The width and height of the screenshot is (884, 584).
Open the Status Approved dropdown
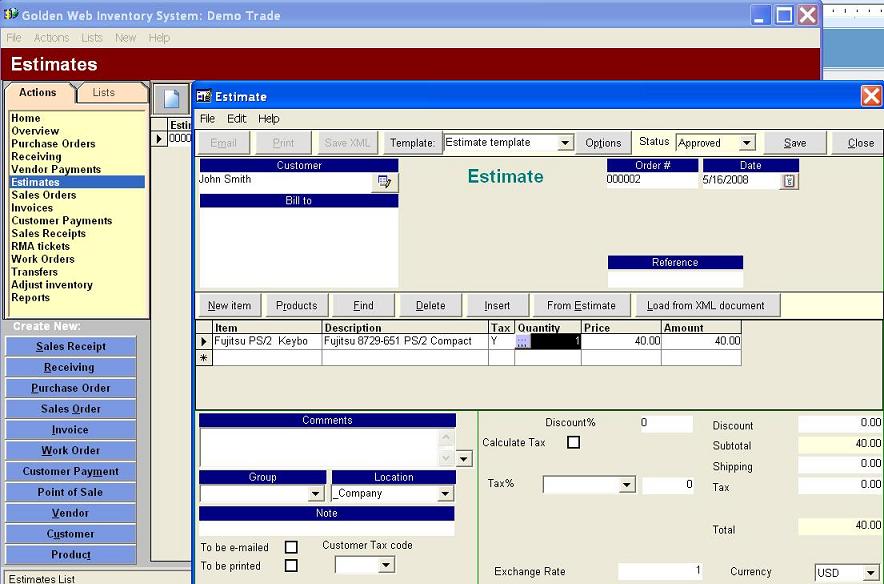(x=746, y=143)
